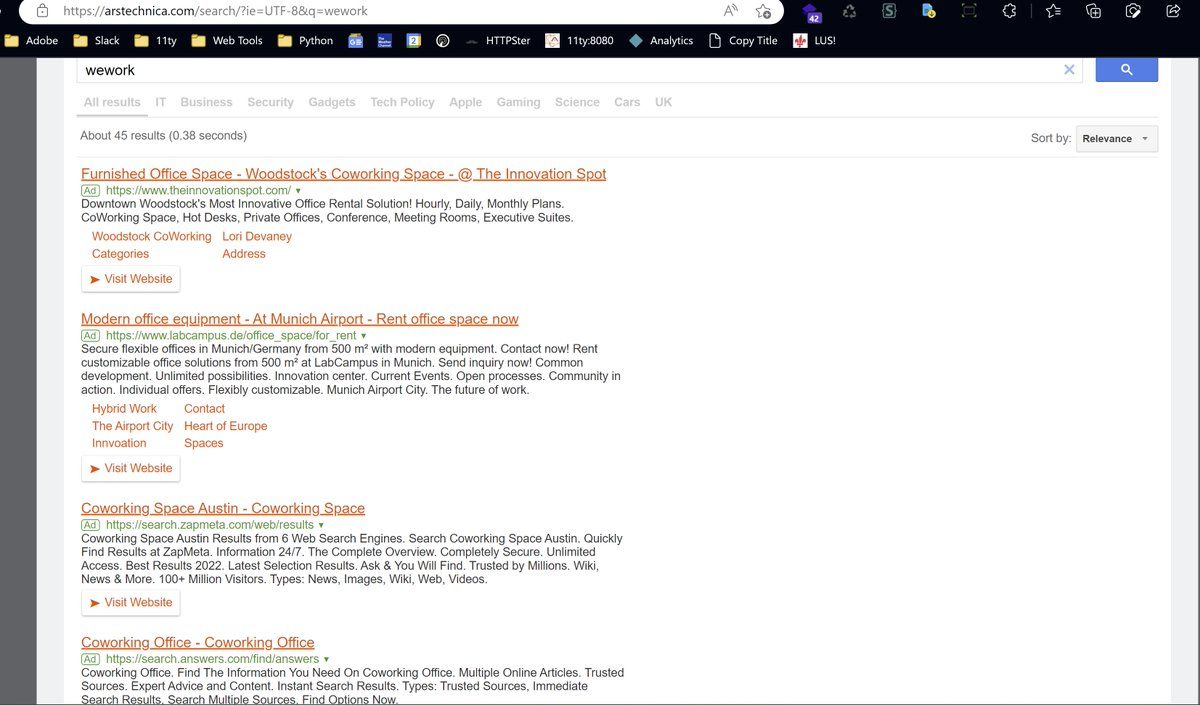
Task: Open the Read Aloud icon in address bar
Action: pos(731,11)
